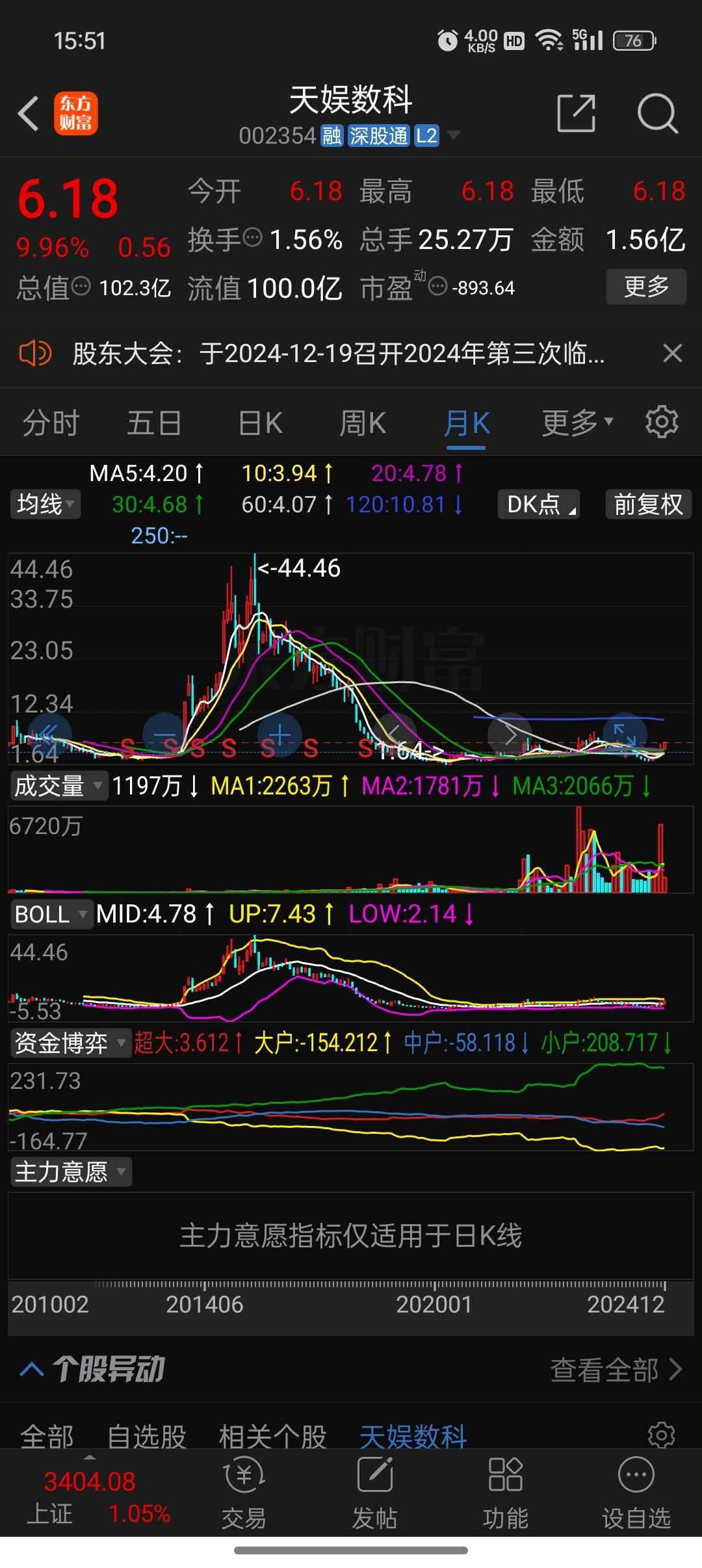The height and width of the screenshot is (1568, 702).
Task: Switch to 五日 tab
Action: pos(154,423)
